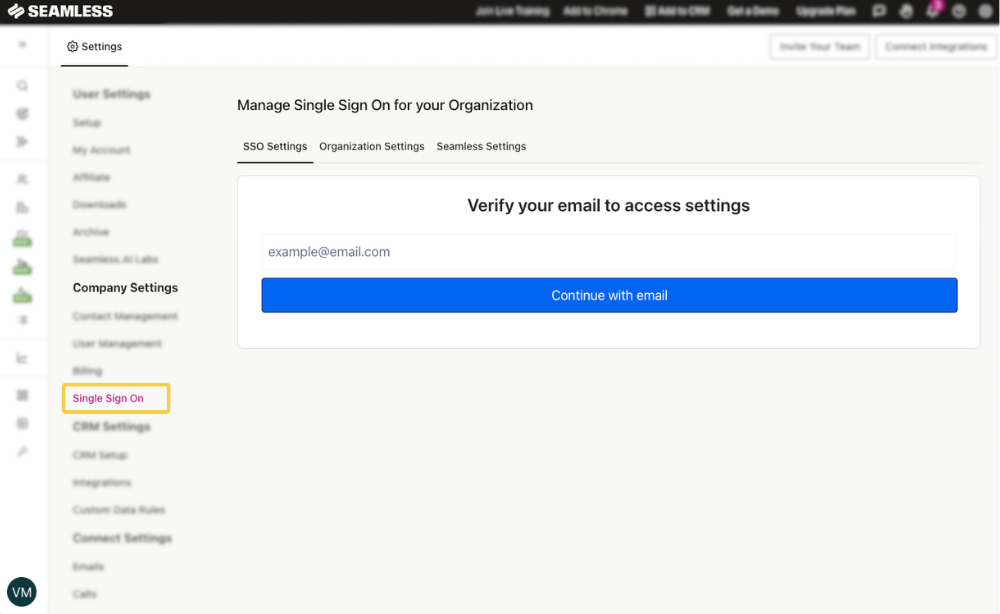Open search from the left sidebar
This screenshot has width=1000, height=614.
22,86
